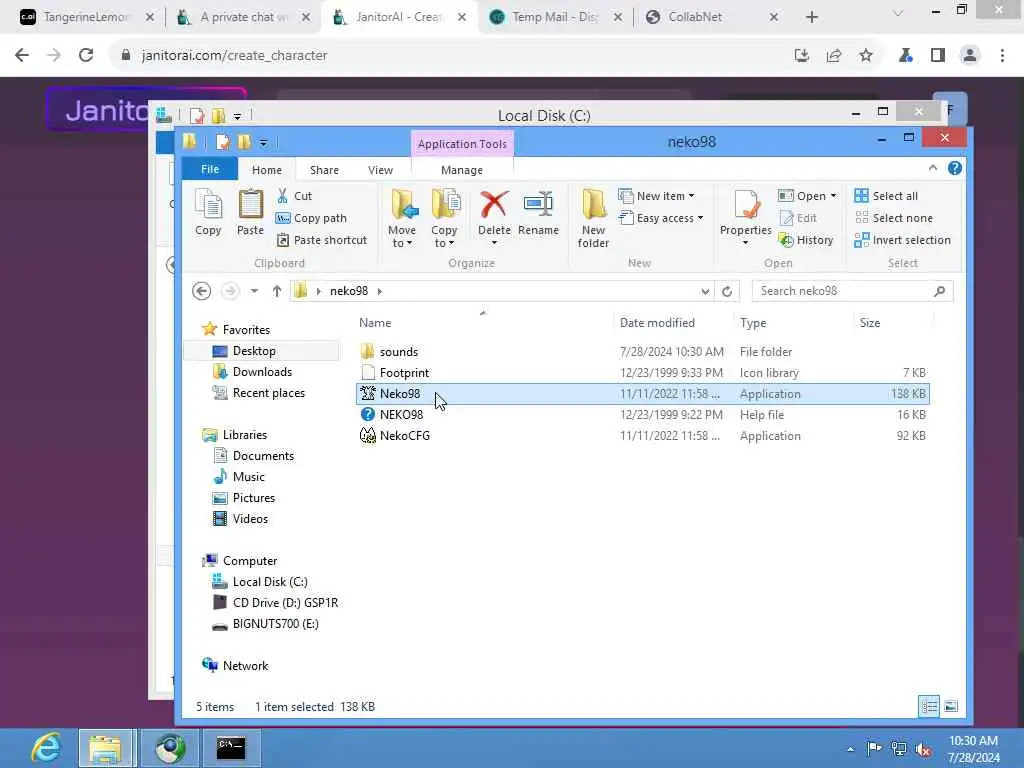Collapse the ribbon with chevron
This screenshot has width=1024, height=768.
point(933,168)
